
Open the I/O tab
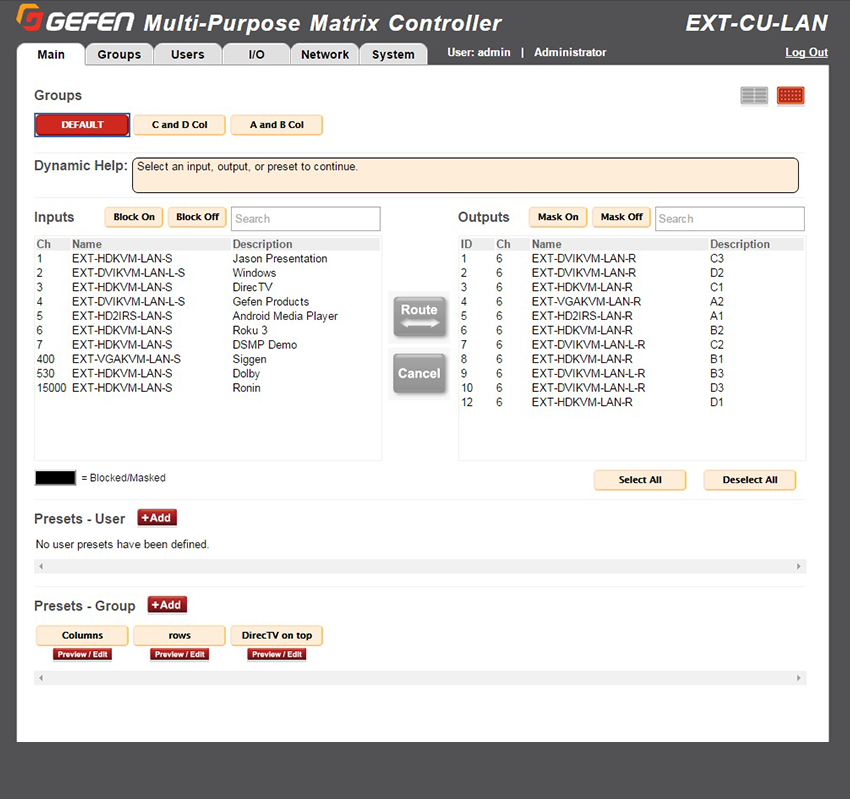click(256, 55)
